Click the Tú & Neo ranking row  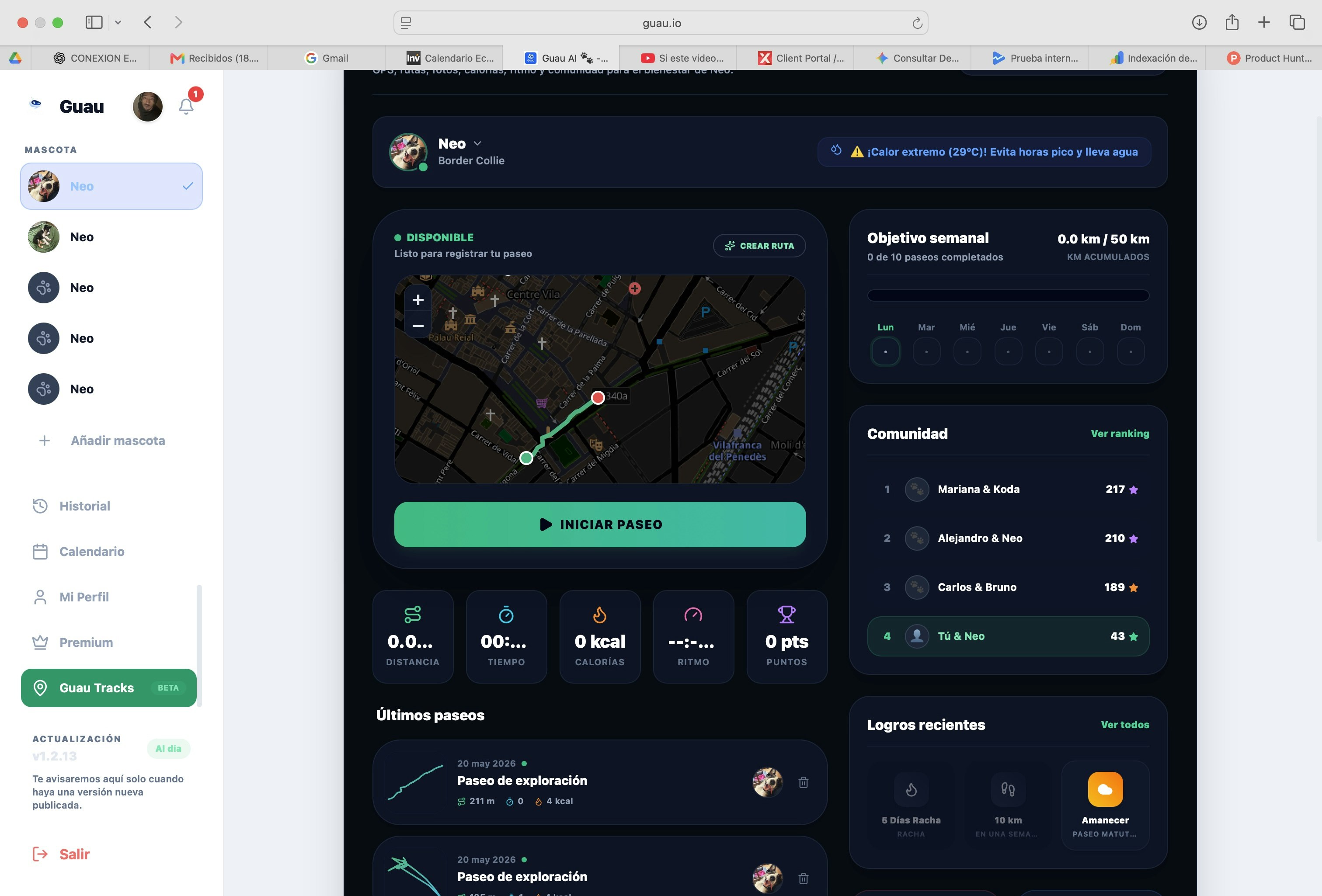pyautogui.click(x=1008, y=636)
